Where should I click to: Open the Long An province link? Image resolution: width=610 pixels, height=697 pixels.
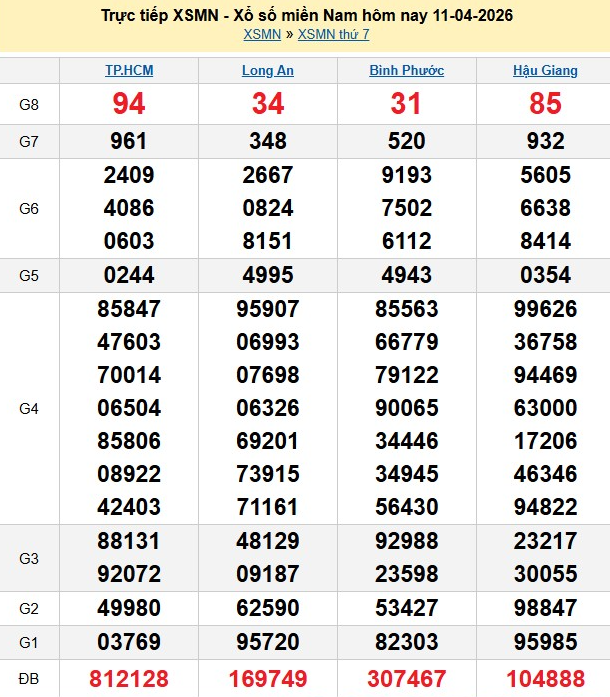click(x=268, y=71)
